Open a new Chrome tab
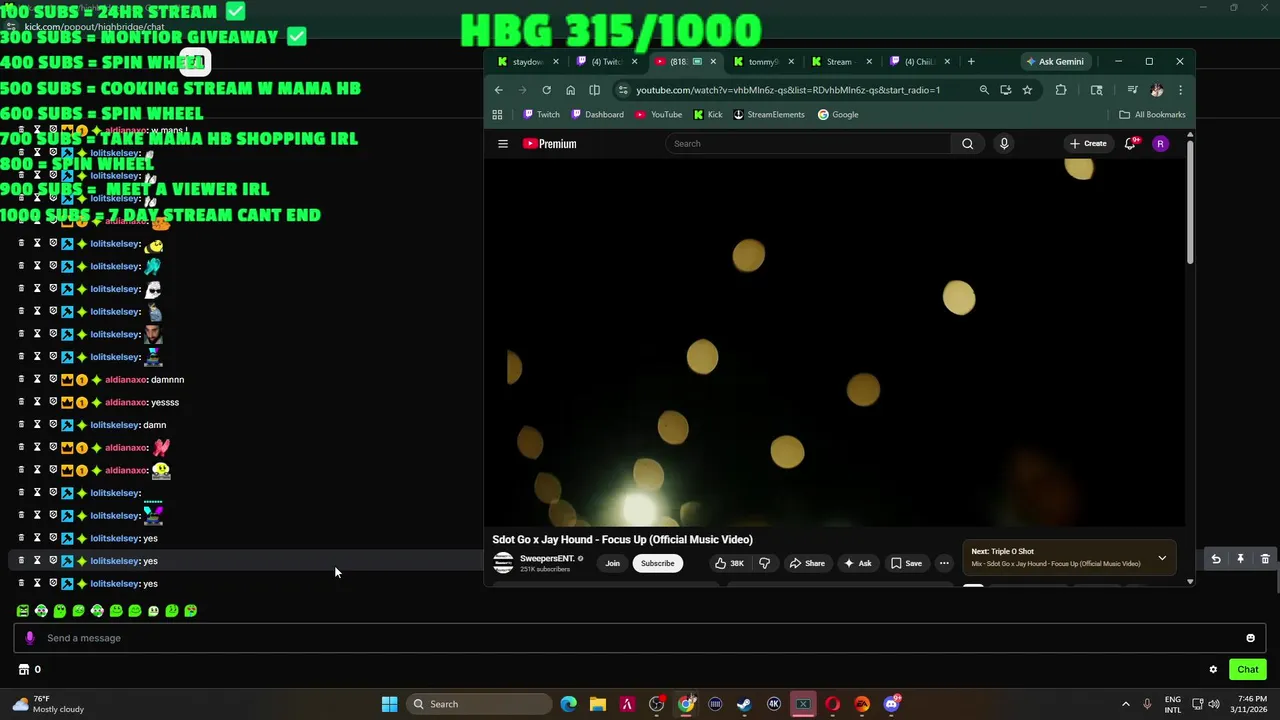 click(x=971, y=62)
